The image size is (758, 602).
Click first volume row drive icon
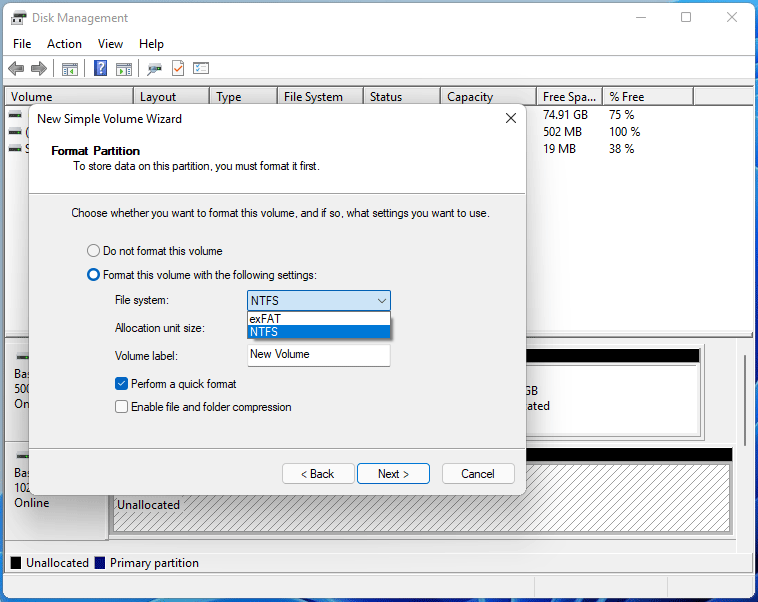click(x=15, y=115)
